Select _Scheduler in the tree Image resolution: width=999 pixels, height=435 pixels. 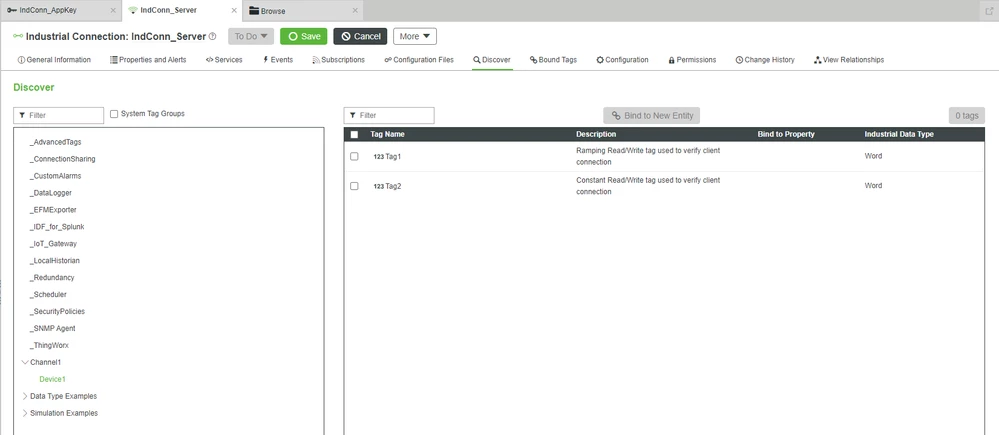48,294
